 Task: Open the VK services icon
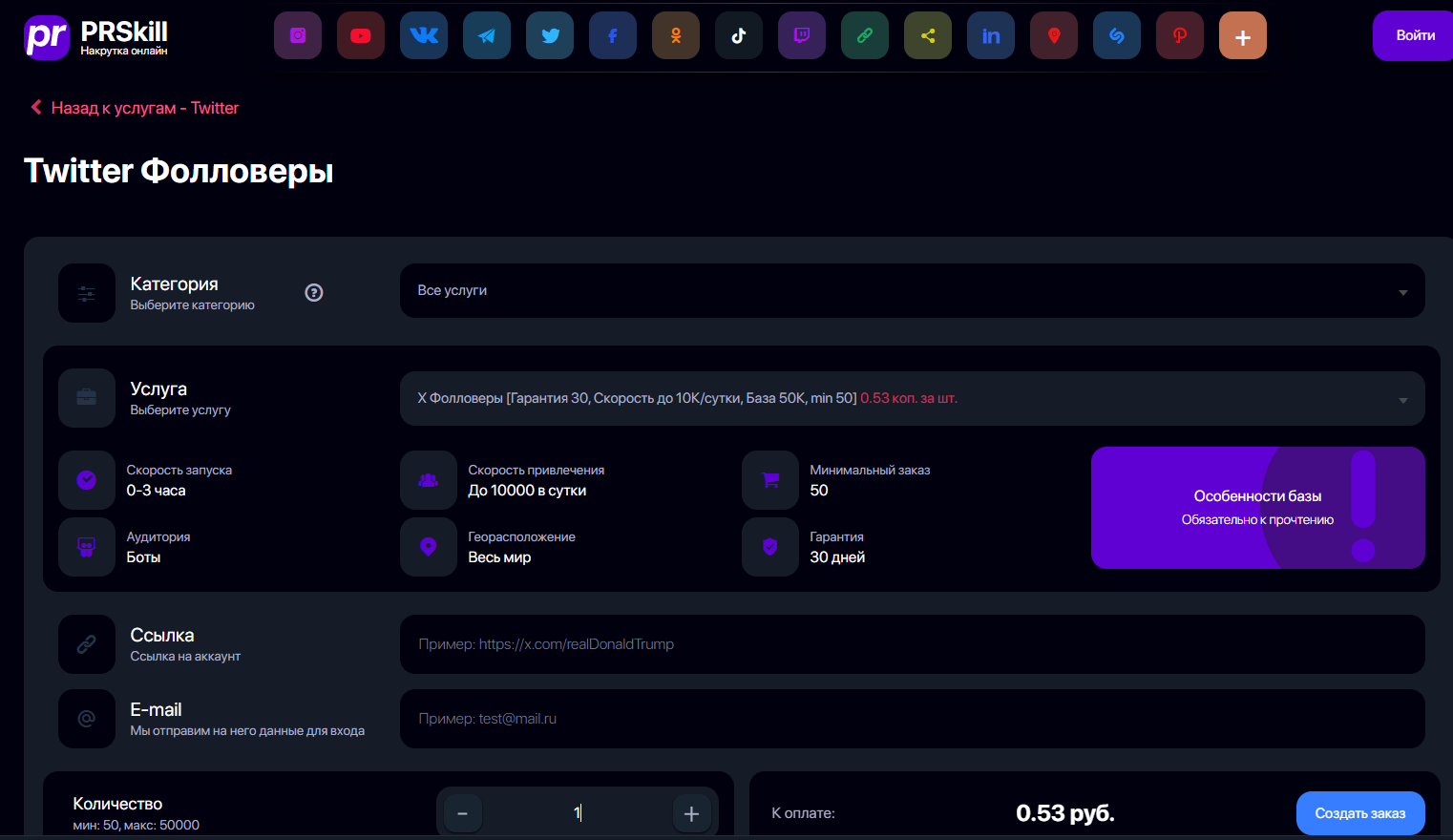424,35
